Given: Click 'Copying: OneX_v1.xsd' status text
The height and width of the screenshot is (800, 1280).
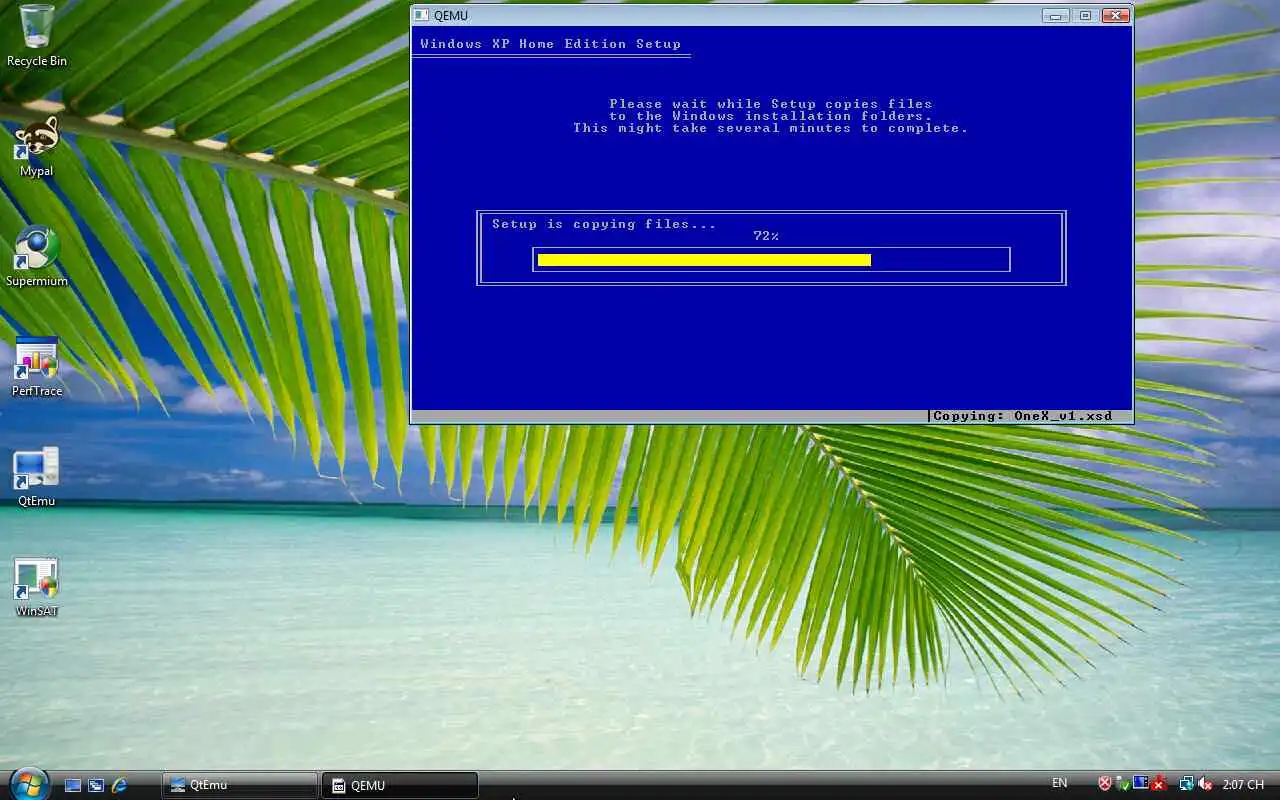Looking at the screenshot, I should [1022, 416].
